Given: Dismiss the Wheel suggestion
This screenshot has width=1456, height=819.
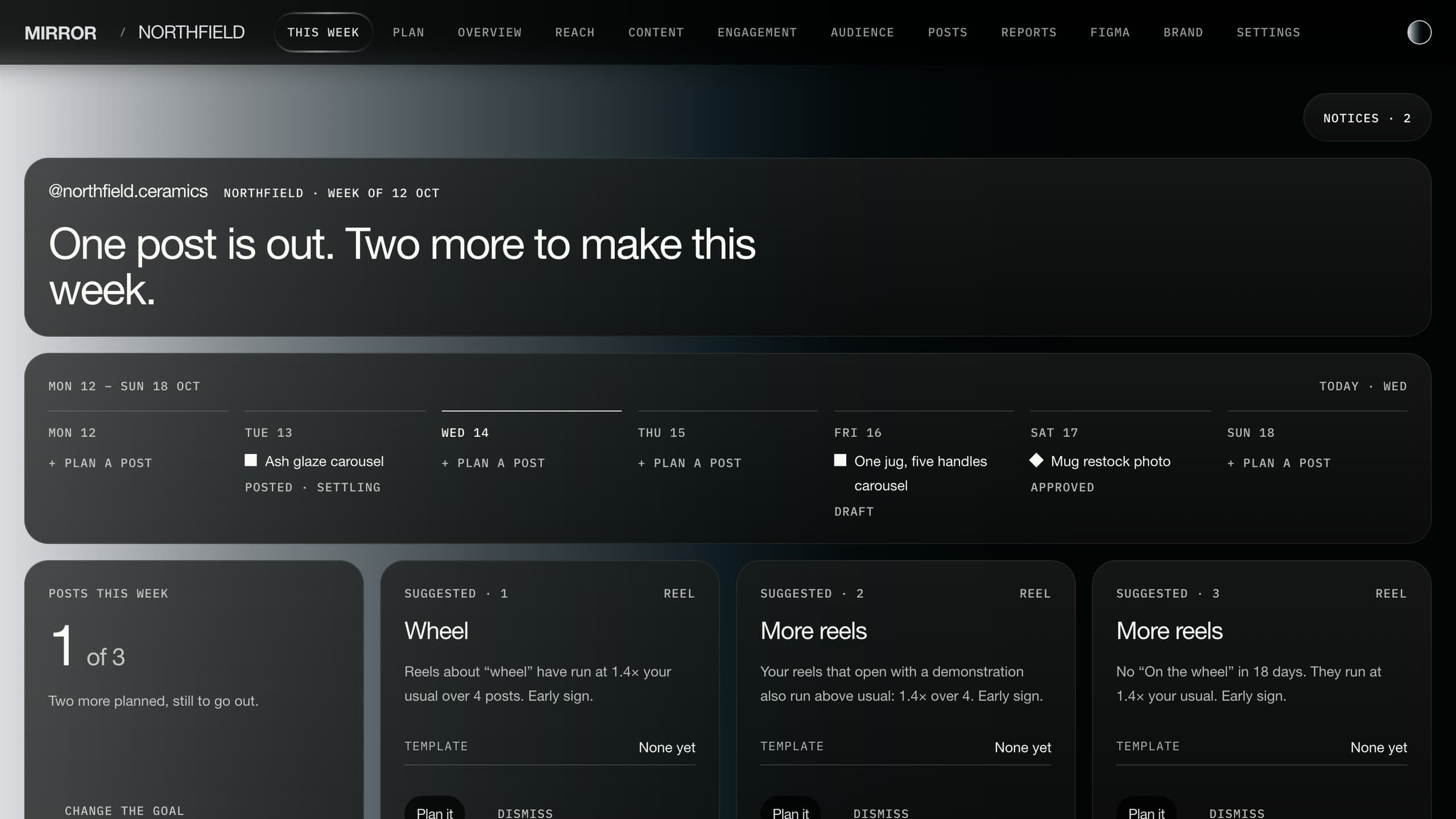Looking at the screenshot, I should [x=525, y=813].
